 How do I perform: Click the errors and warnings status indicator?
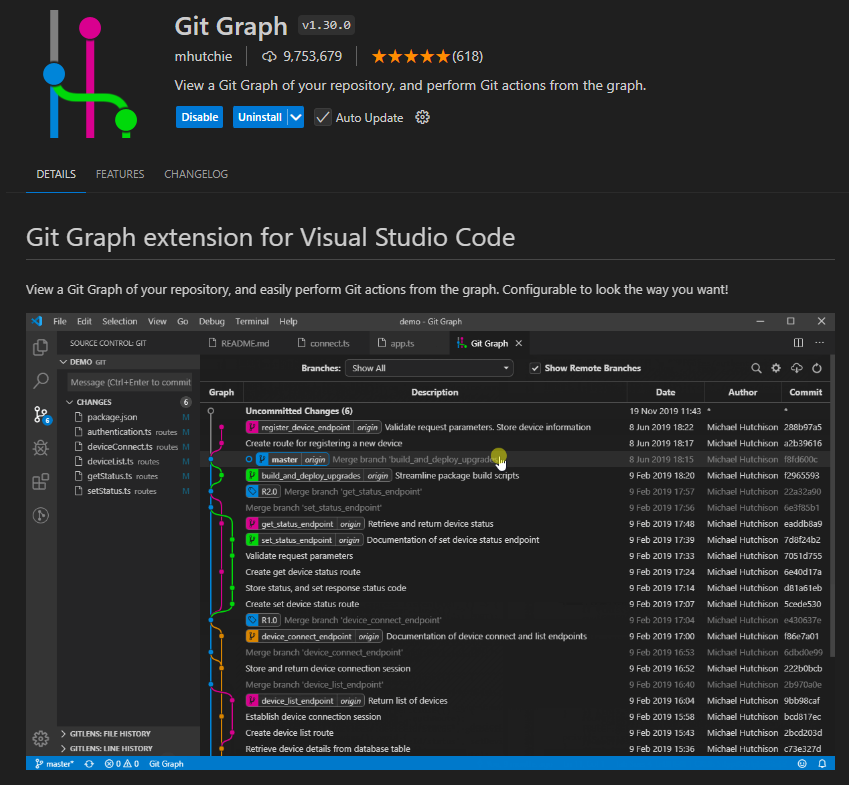[x=122, y=764]
